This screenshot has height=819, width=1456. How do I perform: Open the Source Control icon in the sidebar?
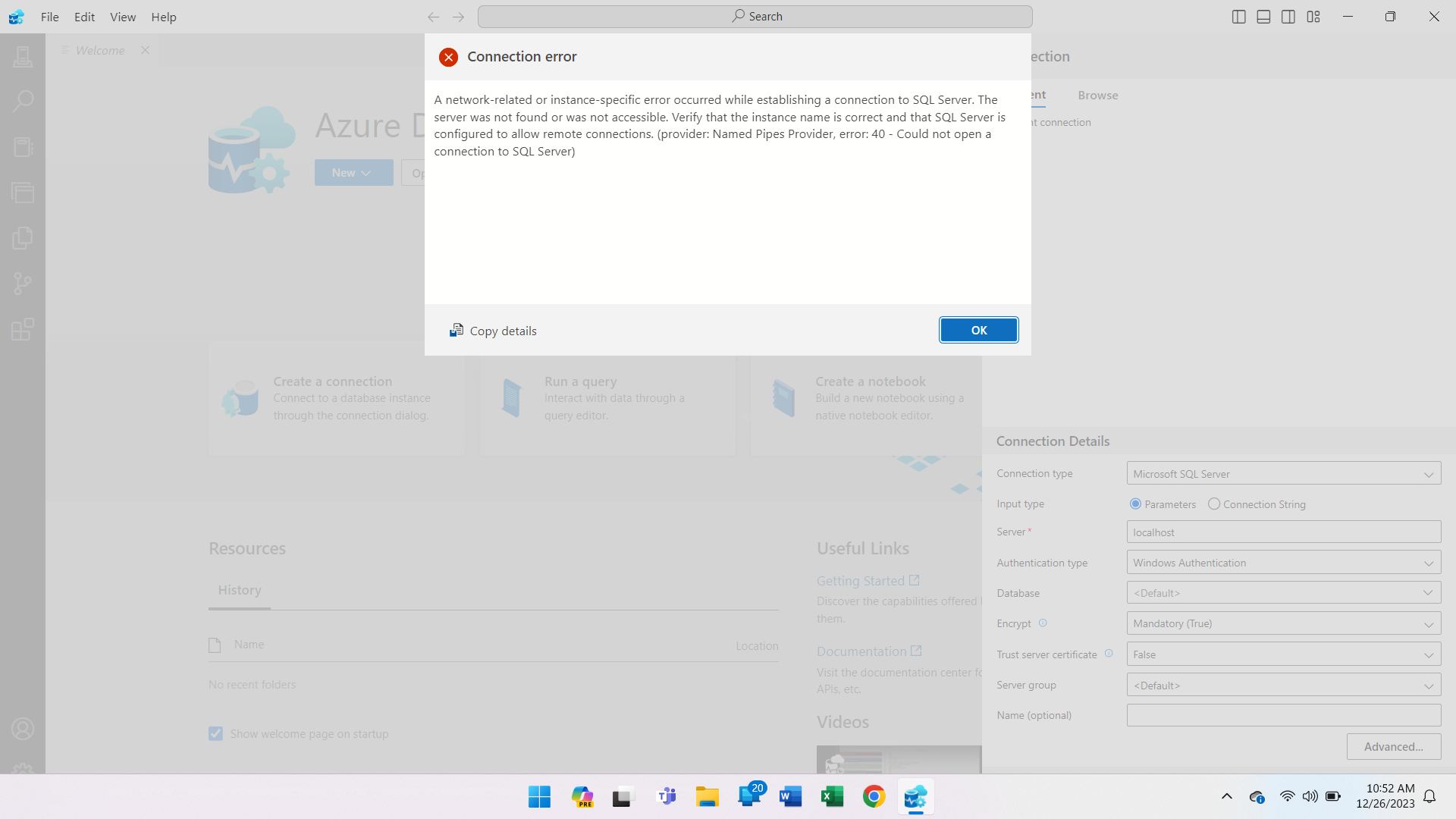(23, 284)
